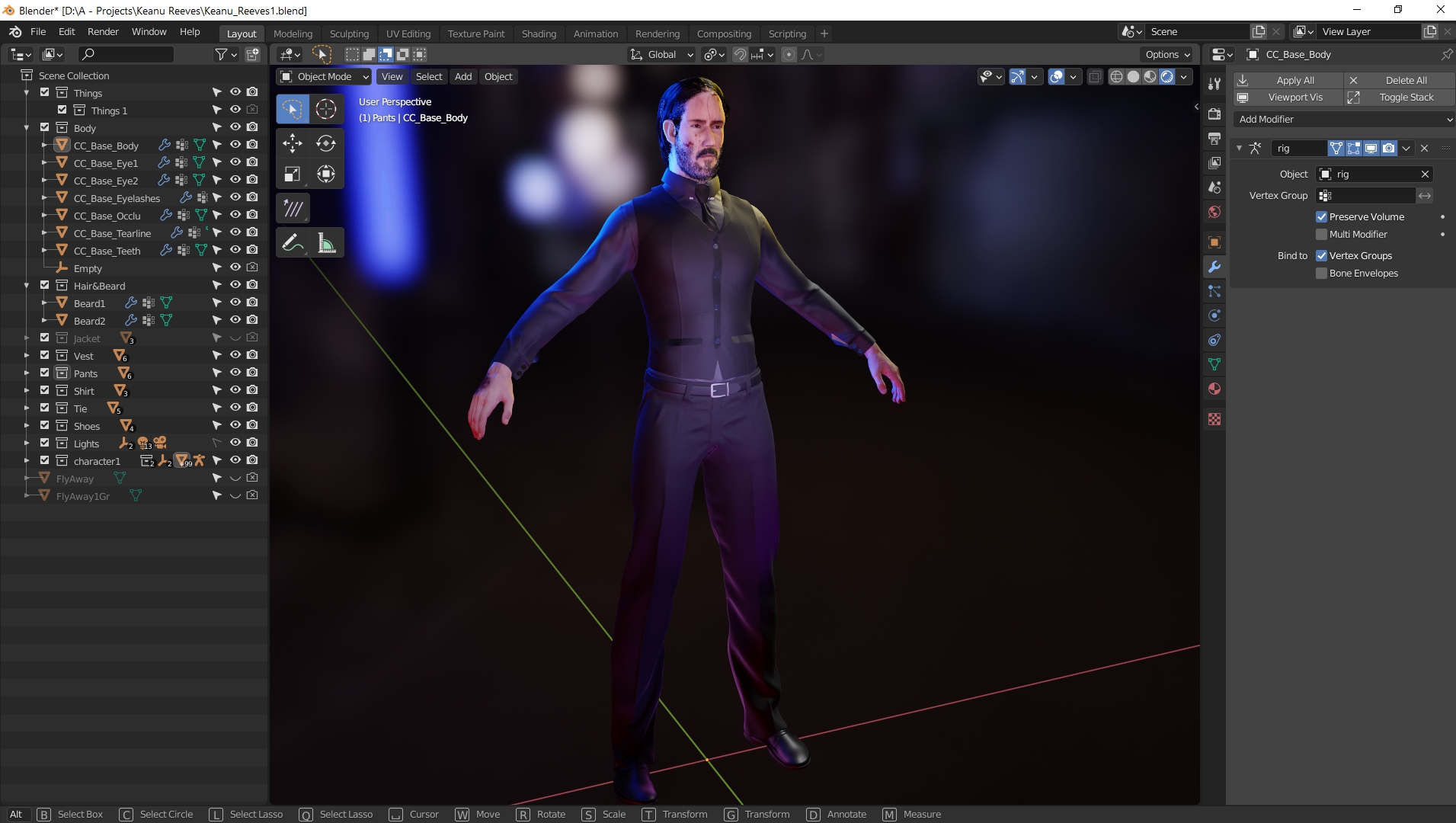Open the Physics properties tab
Screen dimensions: 1456x823
[1214, 315]
